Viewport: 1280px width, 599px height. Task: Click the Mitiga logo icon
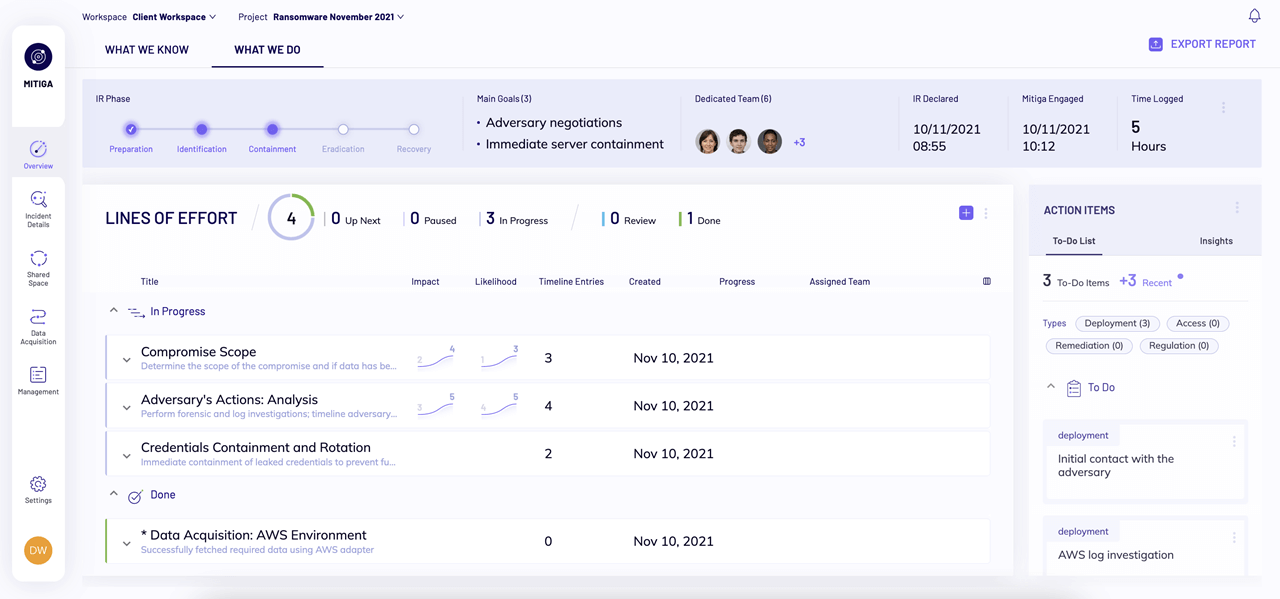point(38,57)
